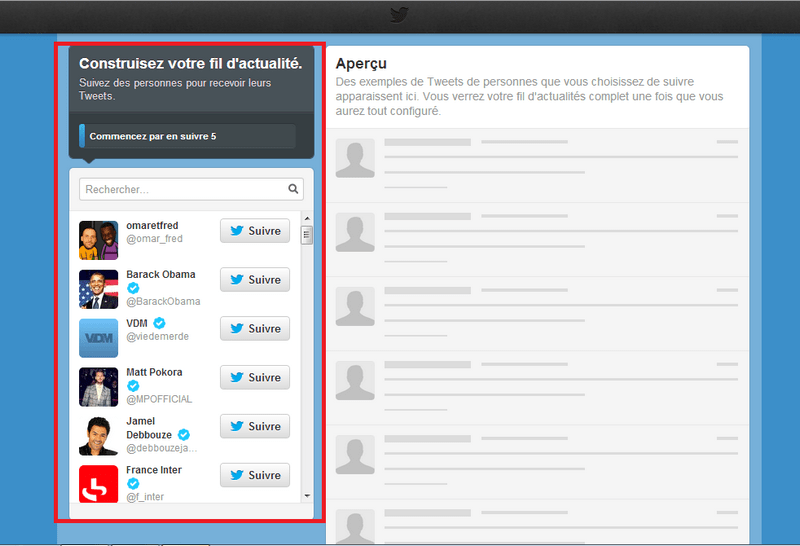
Task: Click the suggestions list scrollbar thumb
Action: (x=307, y=235)
